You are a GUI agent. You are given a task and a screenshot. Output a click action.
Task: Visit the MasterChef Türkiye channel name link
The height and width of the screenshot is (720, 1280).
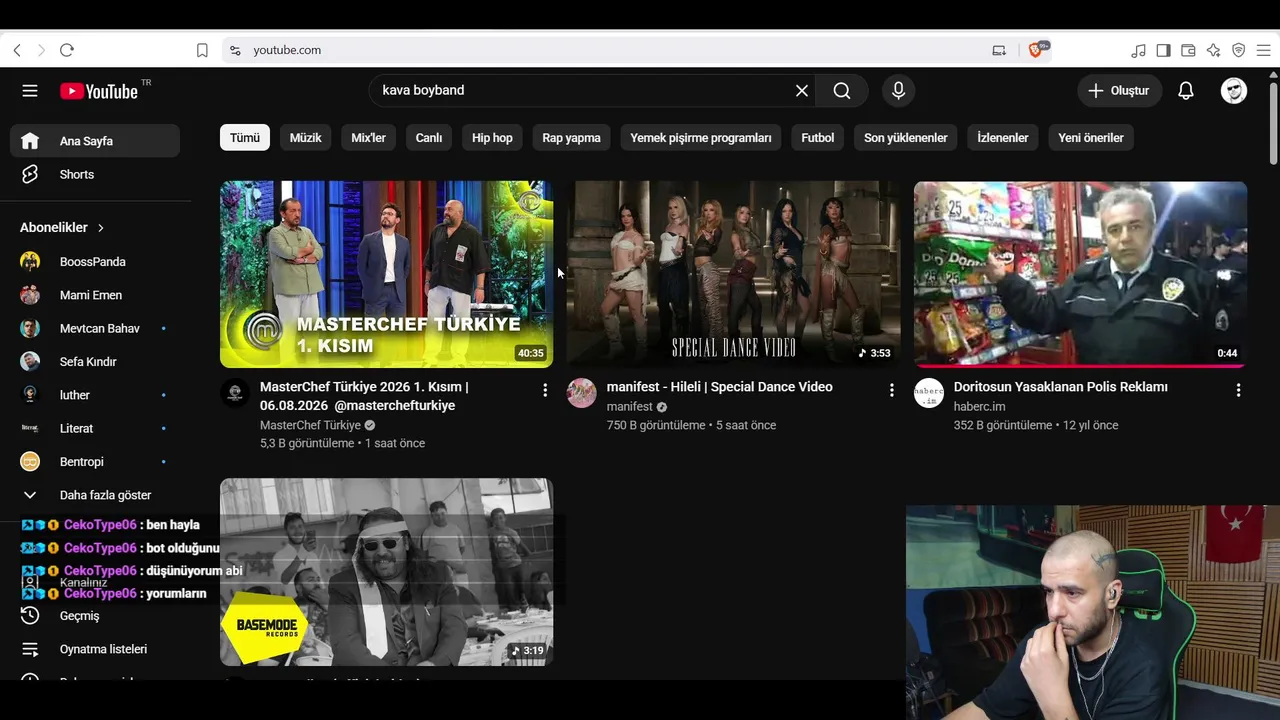(x=310, y=425)
